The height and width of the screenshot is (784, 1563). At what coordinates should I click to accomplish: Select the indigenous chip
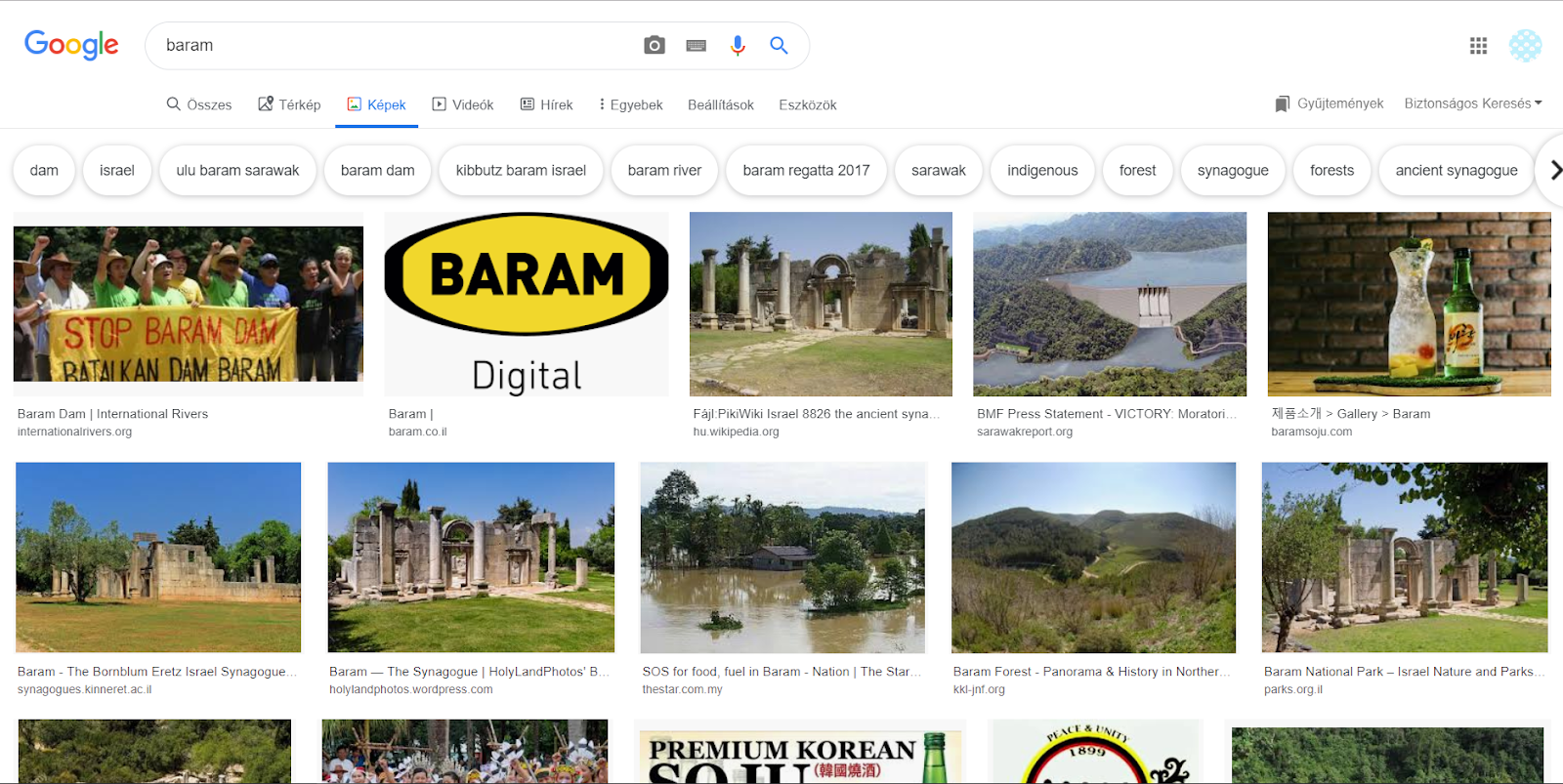pos(1042,170)
